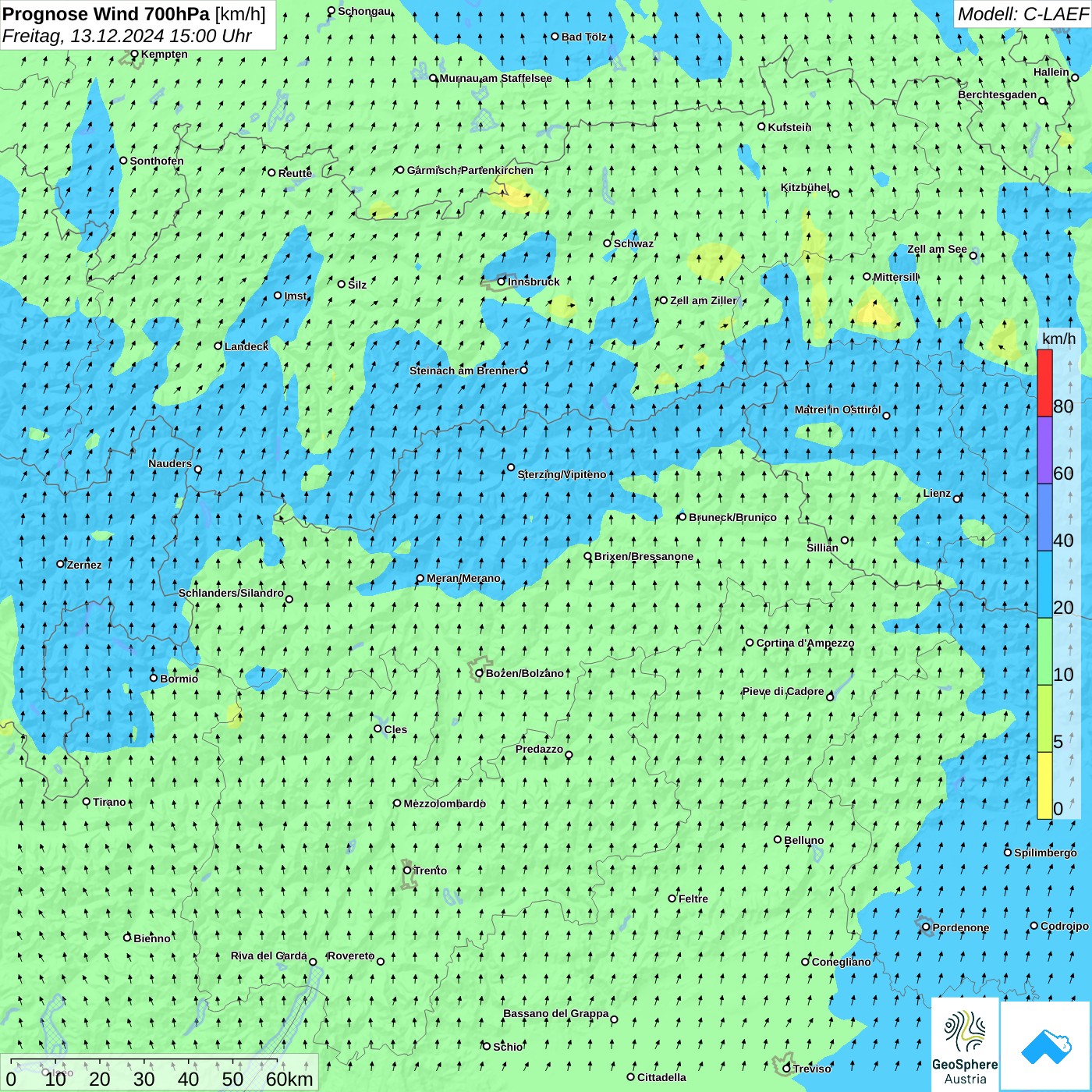Click the 'Prognose Wind 700hPa' title
The width and height of the screenshot is (1092, 1092).
(x=106, y=14)
